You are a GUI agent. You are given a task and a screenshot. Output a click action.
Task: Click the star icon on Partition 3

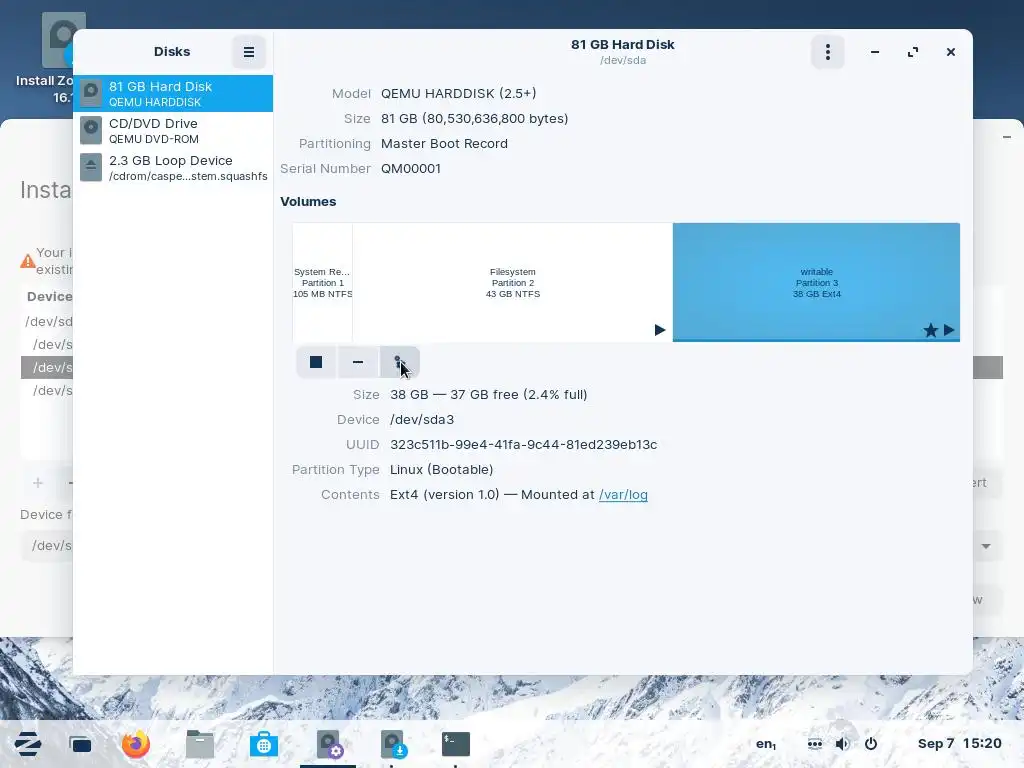click(931, 330)
